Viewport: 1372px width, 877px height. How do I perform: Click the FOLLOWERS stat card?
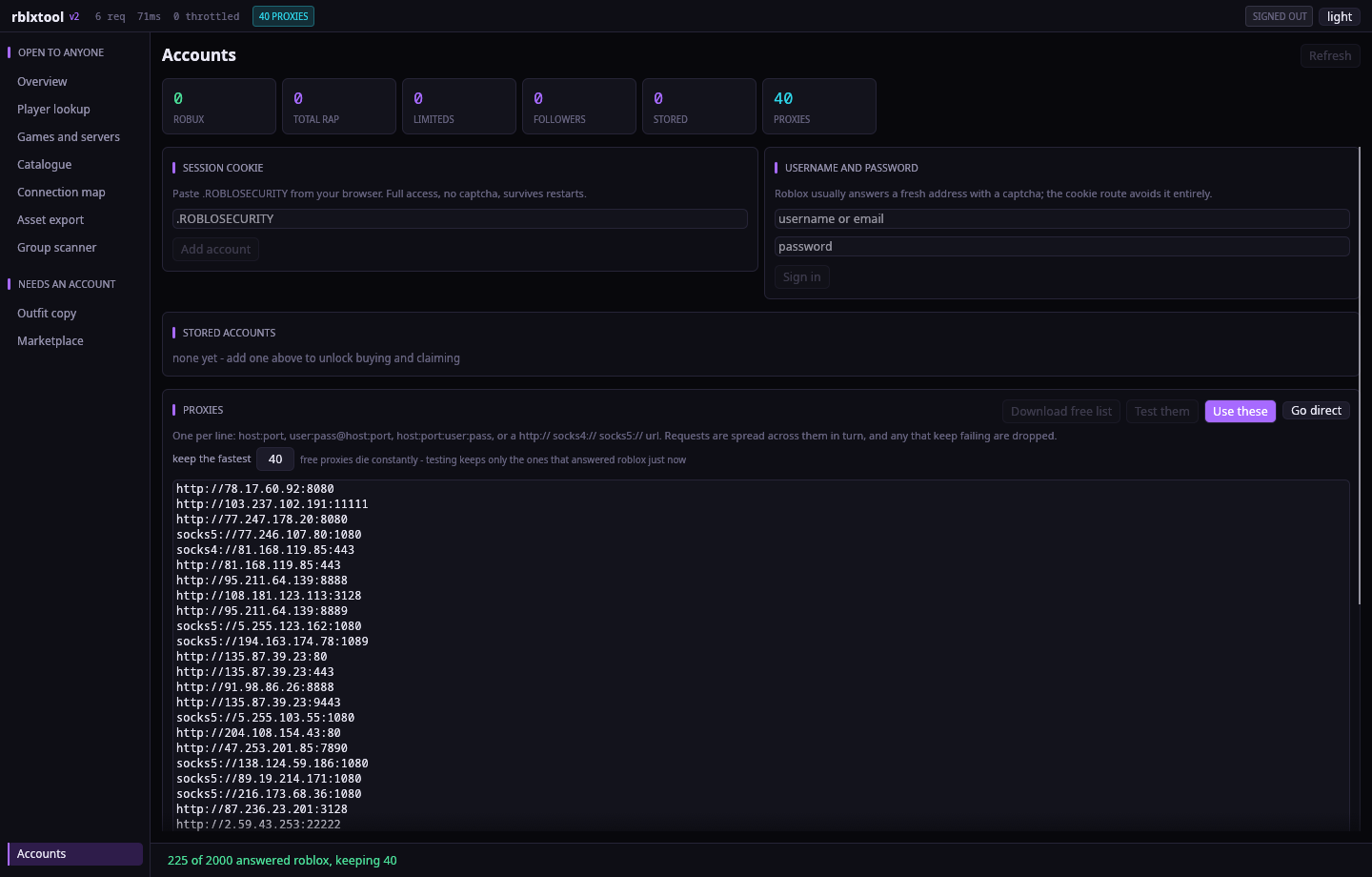coord(579,107)
